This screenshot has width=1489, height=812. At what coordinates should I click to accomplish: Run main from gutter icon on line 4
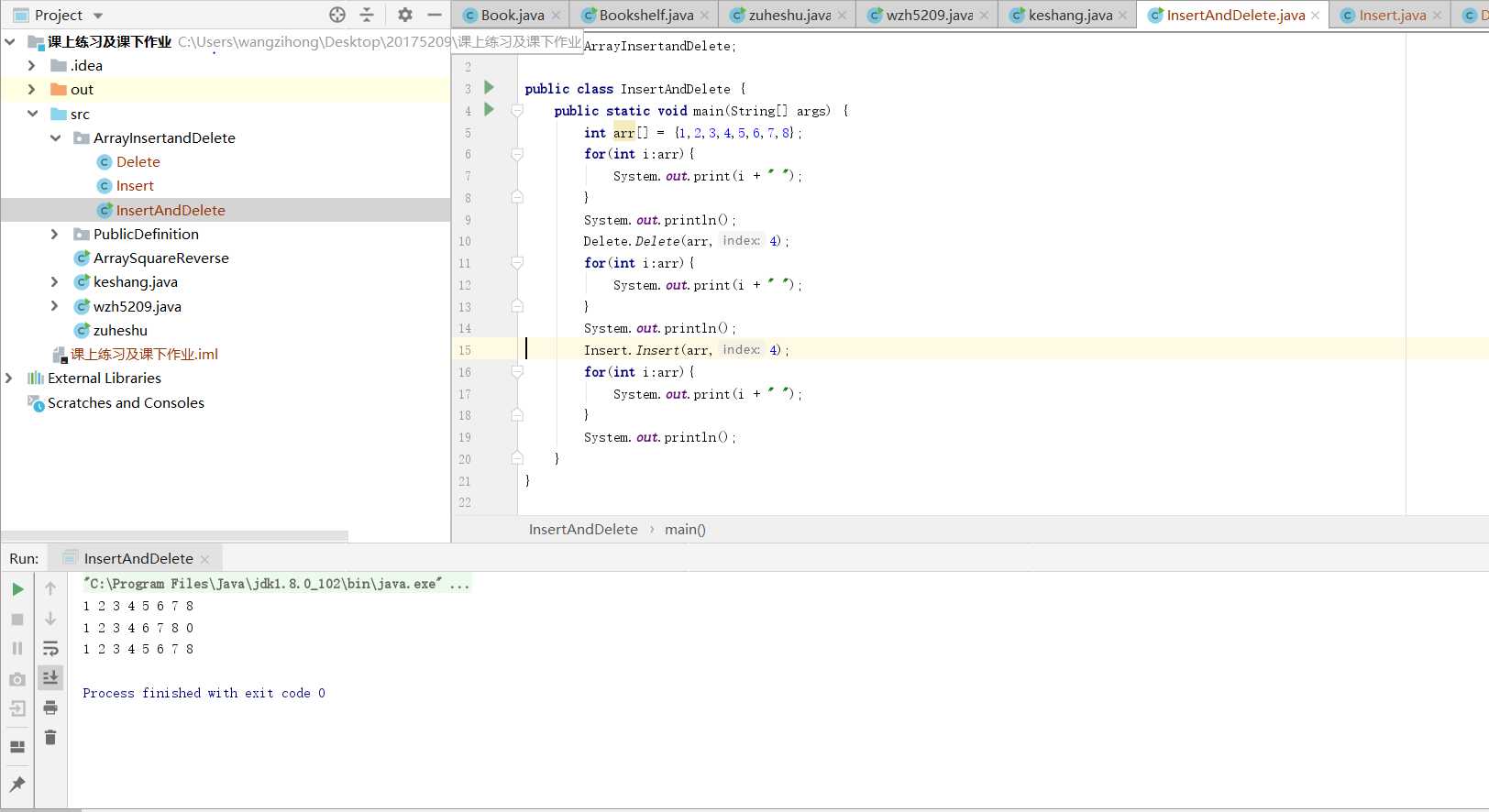coord(489,109)
